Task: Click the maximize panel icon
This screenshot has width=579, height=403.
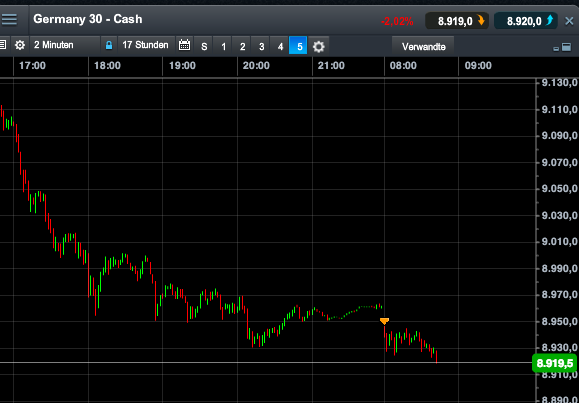Action: [566, 47]
